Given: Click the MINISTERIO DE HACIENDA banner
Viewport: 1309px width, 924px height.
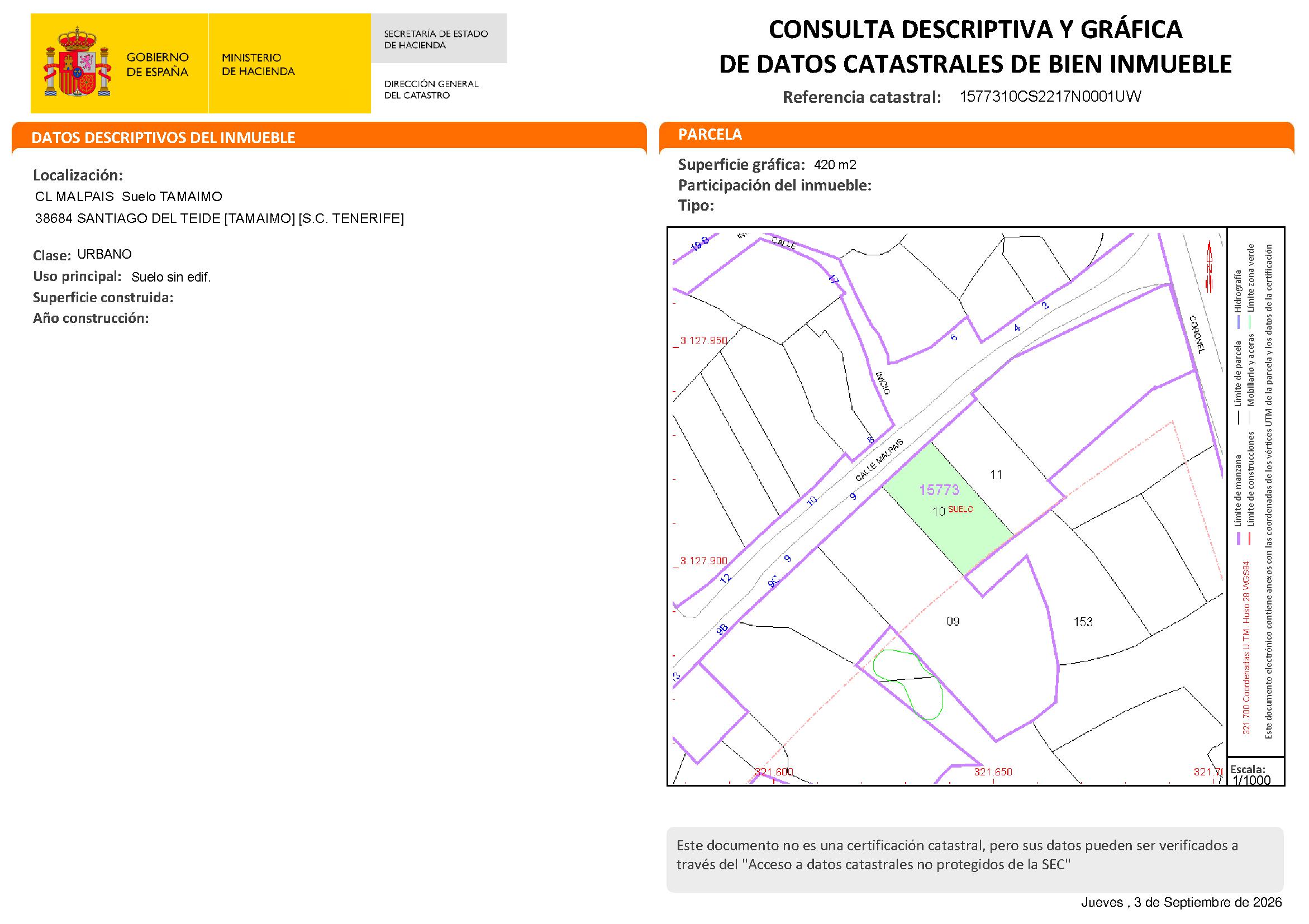Looking at the screenshot, I should tap(289, 63).
